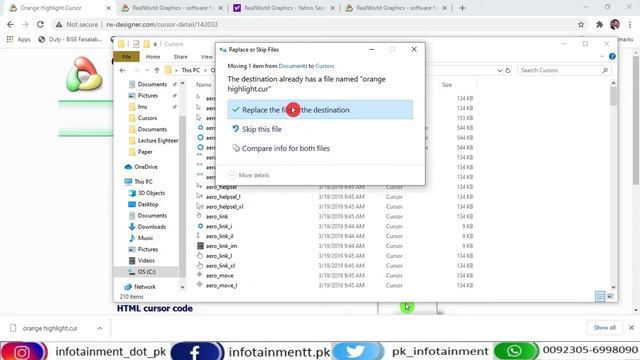The height and width of the screenshot is (360, 640).
Task: Refresh the Explorer folder view
Action: (508, 70)
